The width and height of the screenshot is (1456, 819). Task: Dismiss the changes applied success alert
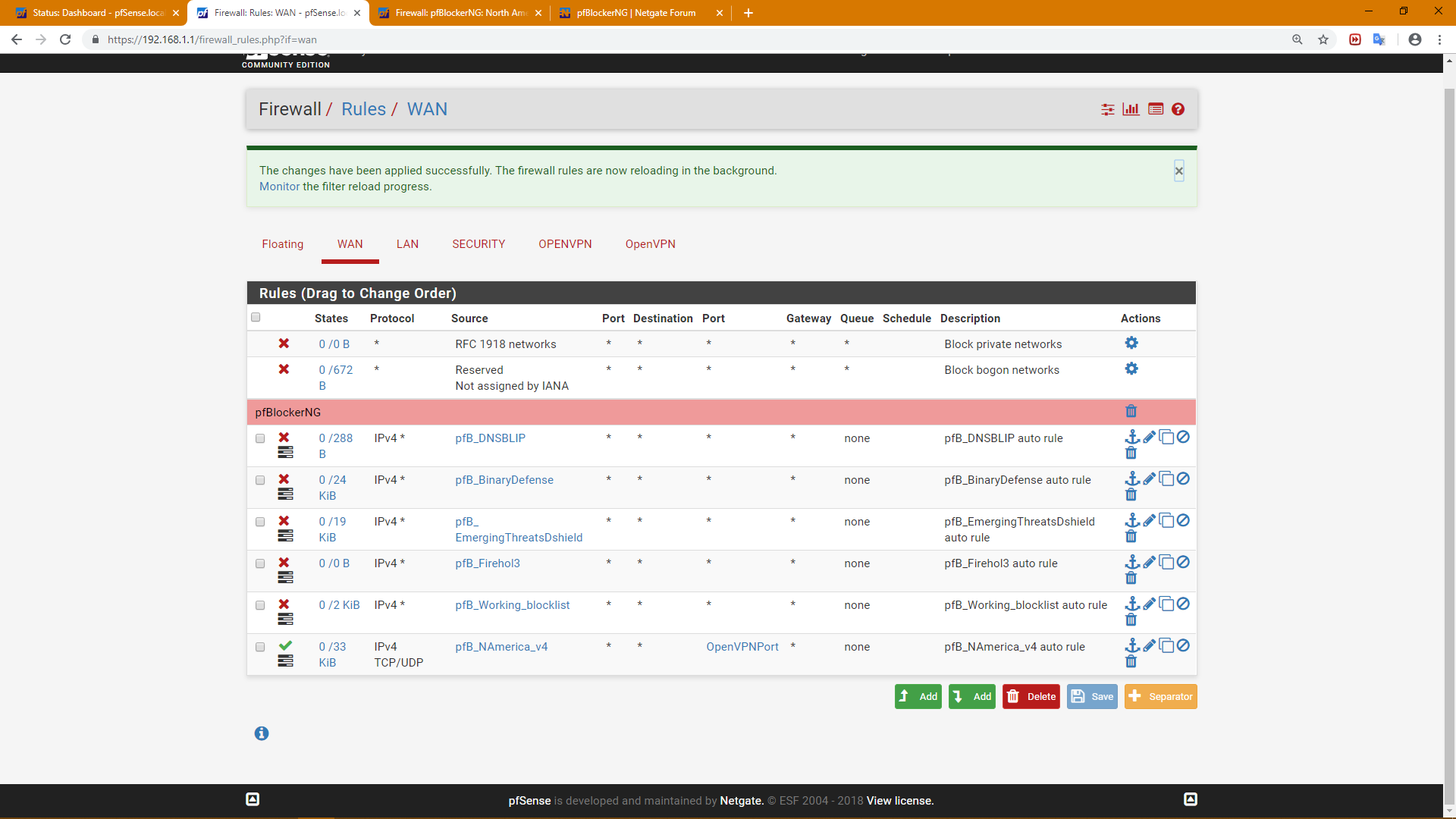tap(1178, 171)
